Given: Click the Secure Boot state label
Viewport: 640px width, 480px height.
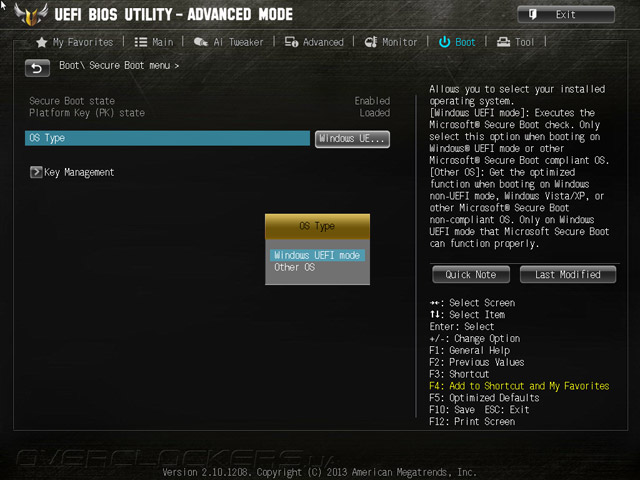Looking at the screenshot, I should (72, 101).
